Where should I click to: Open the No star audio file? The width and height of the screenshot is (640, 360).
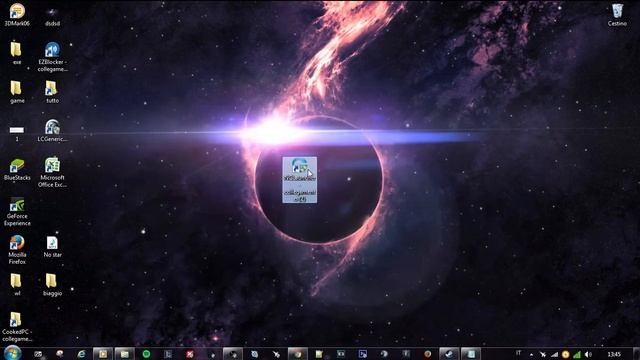tap(52, 247)
